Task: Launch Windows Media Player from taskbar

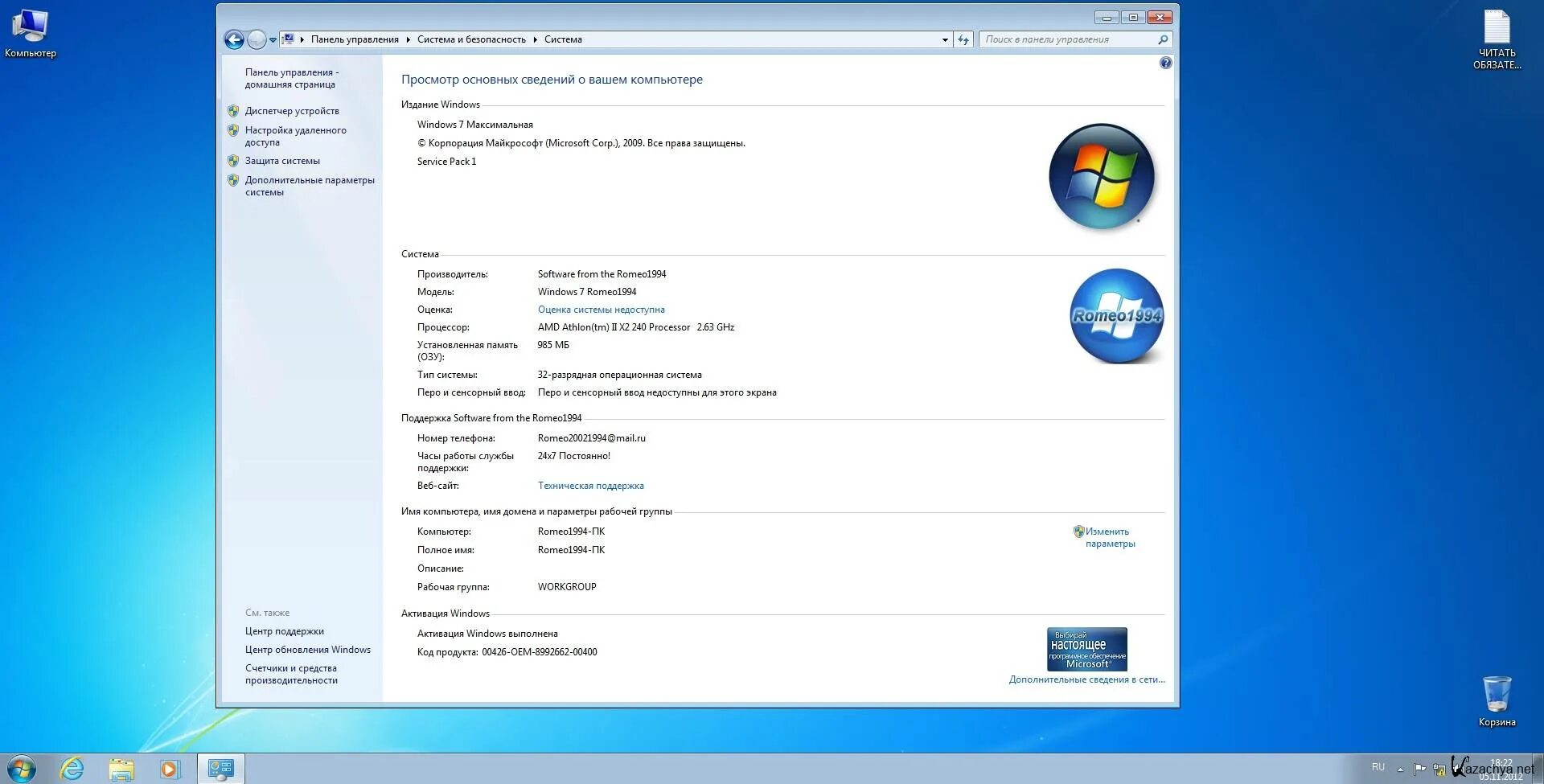Action: (x=170, y=769)
